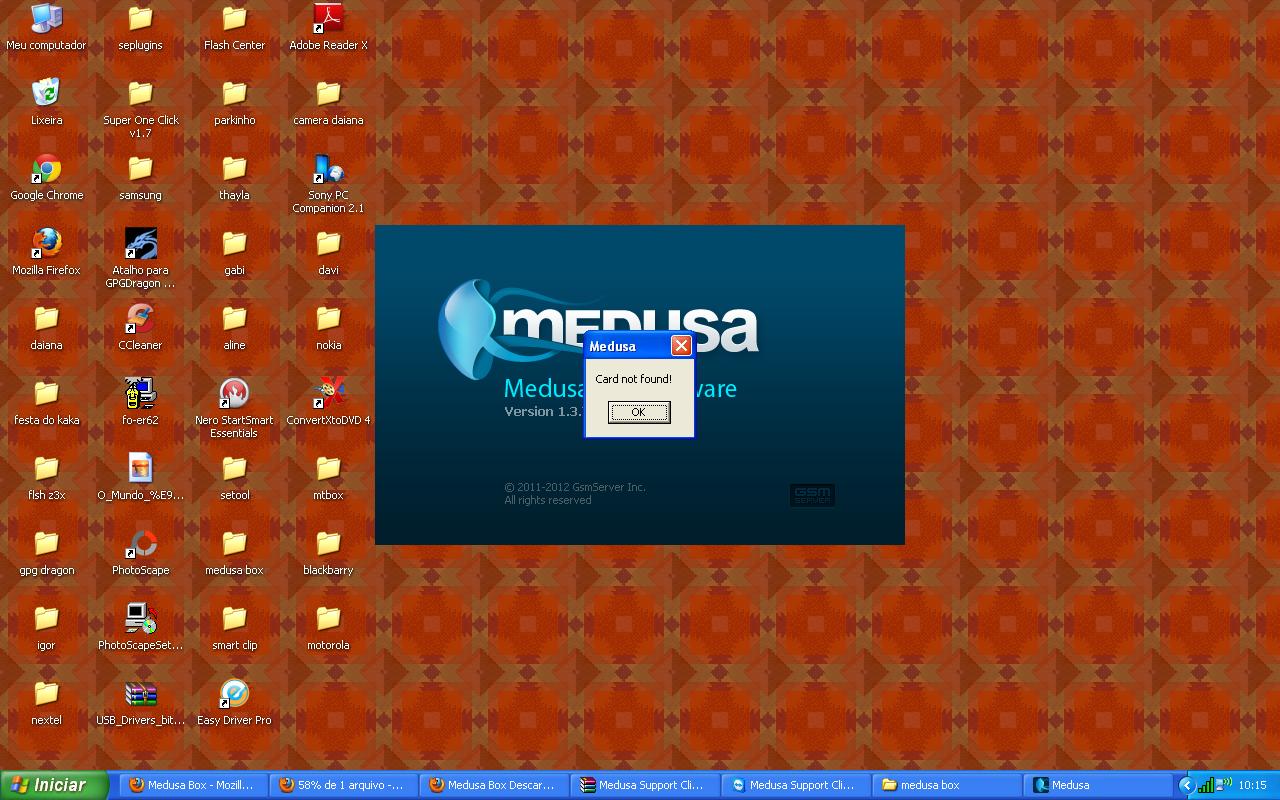
Task: Switch to 58% de 1 arquivo download window
Action: click(x=344, y=785)
